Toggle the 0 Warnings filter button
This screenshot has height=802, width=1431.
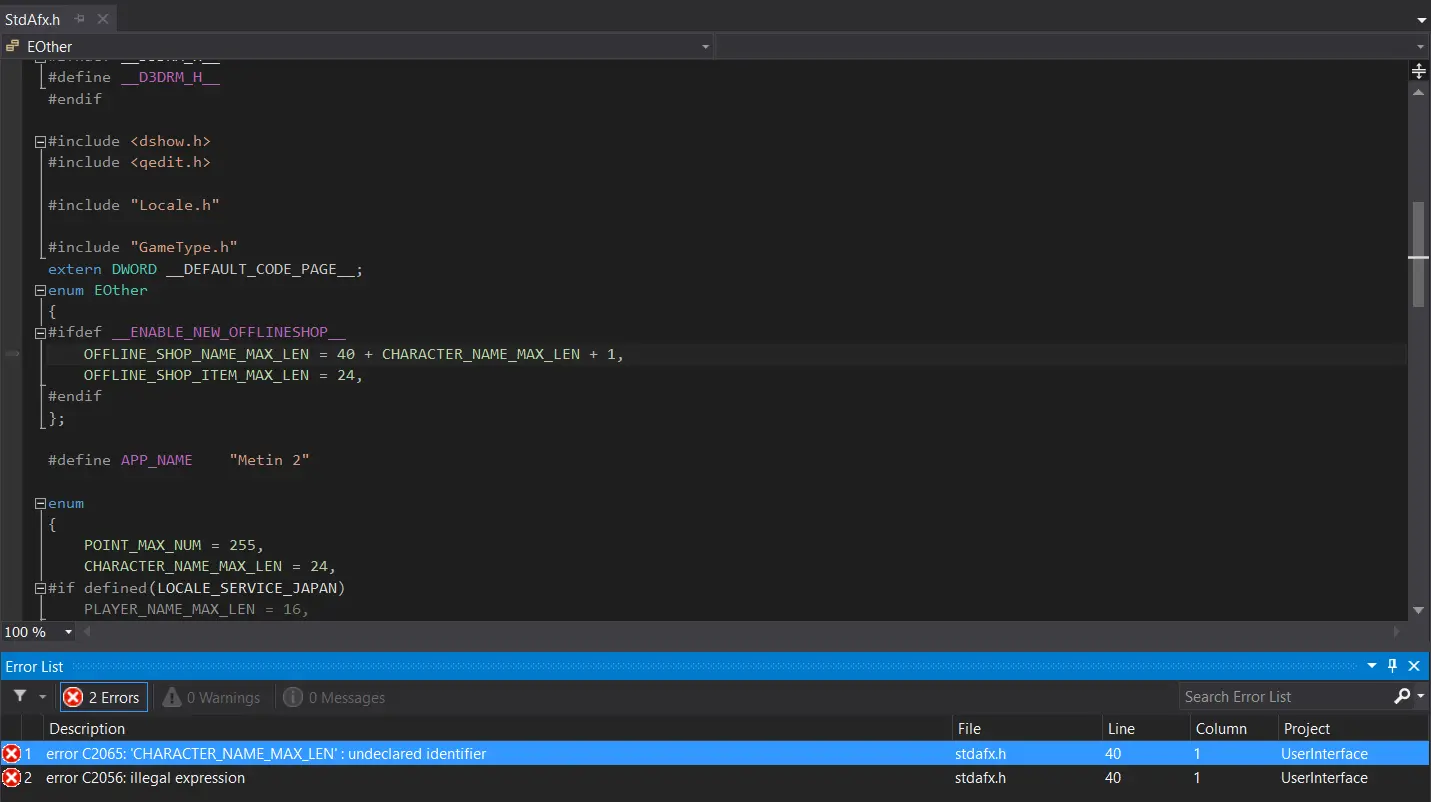click(x=211, y=697)
